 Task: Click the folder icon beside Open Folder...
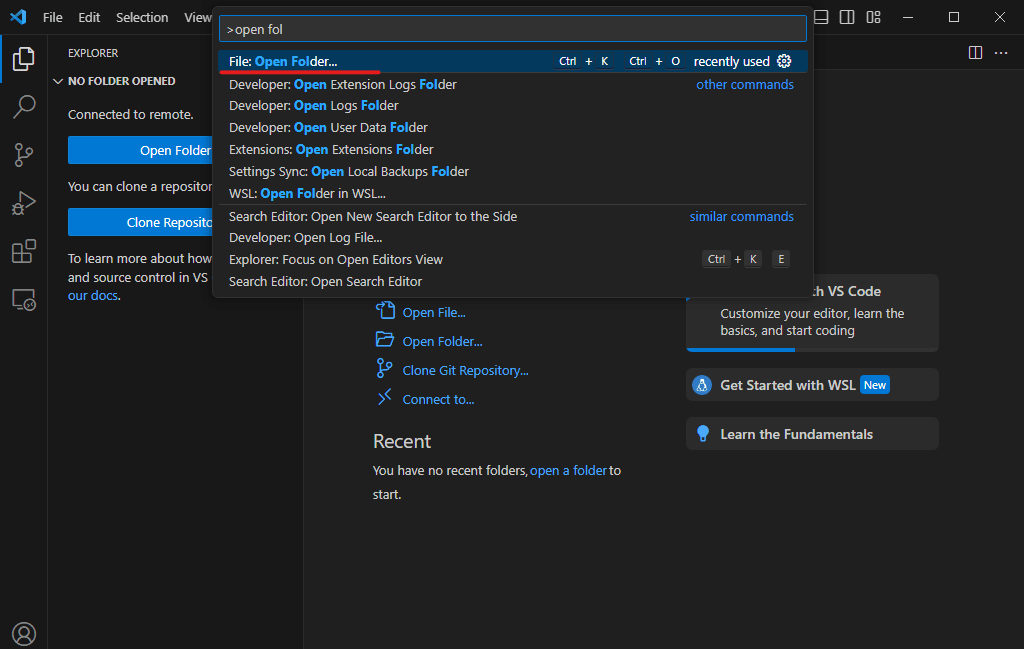(385, 340)
